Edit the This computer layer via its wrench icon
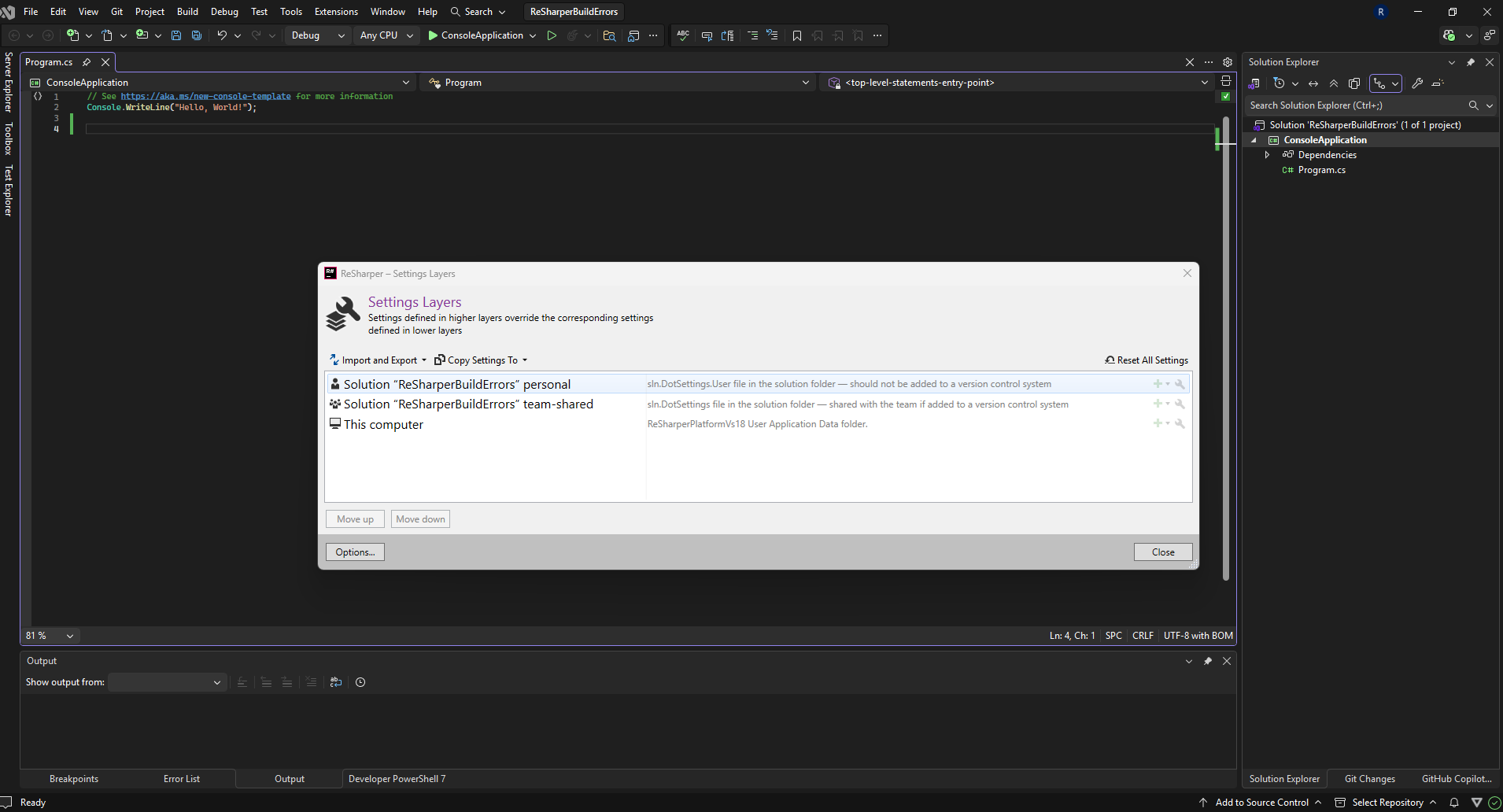 pos(1180,423)
